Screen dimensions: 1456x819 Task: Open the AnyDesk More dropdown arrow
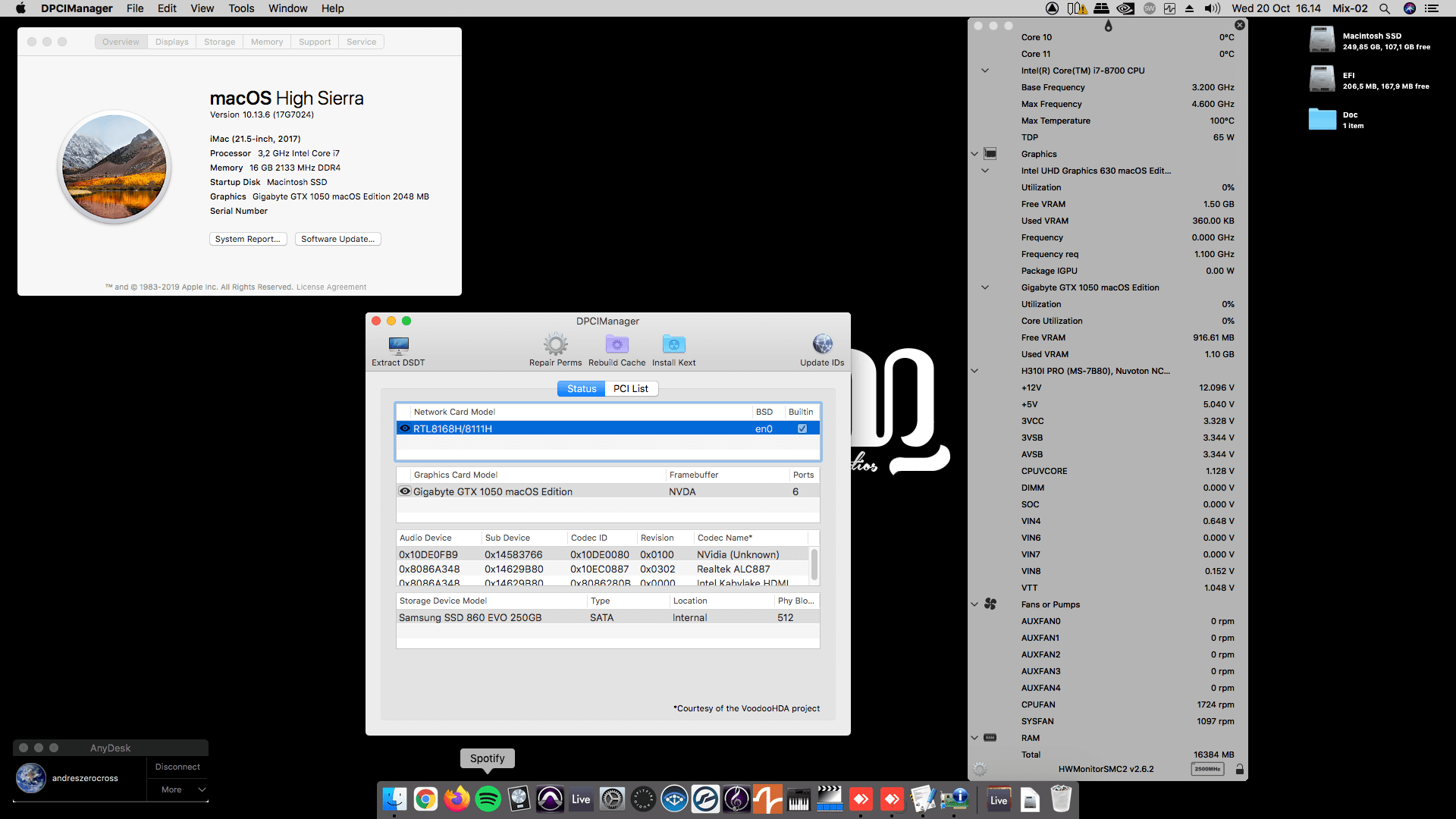pos(202,789)
